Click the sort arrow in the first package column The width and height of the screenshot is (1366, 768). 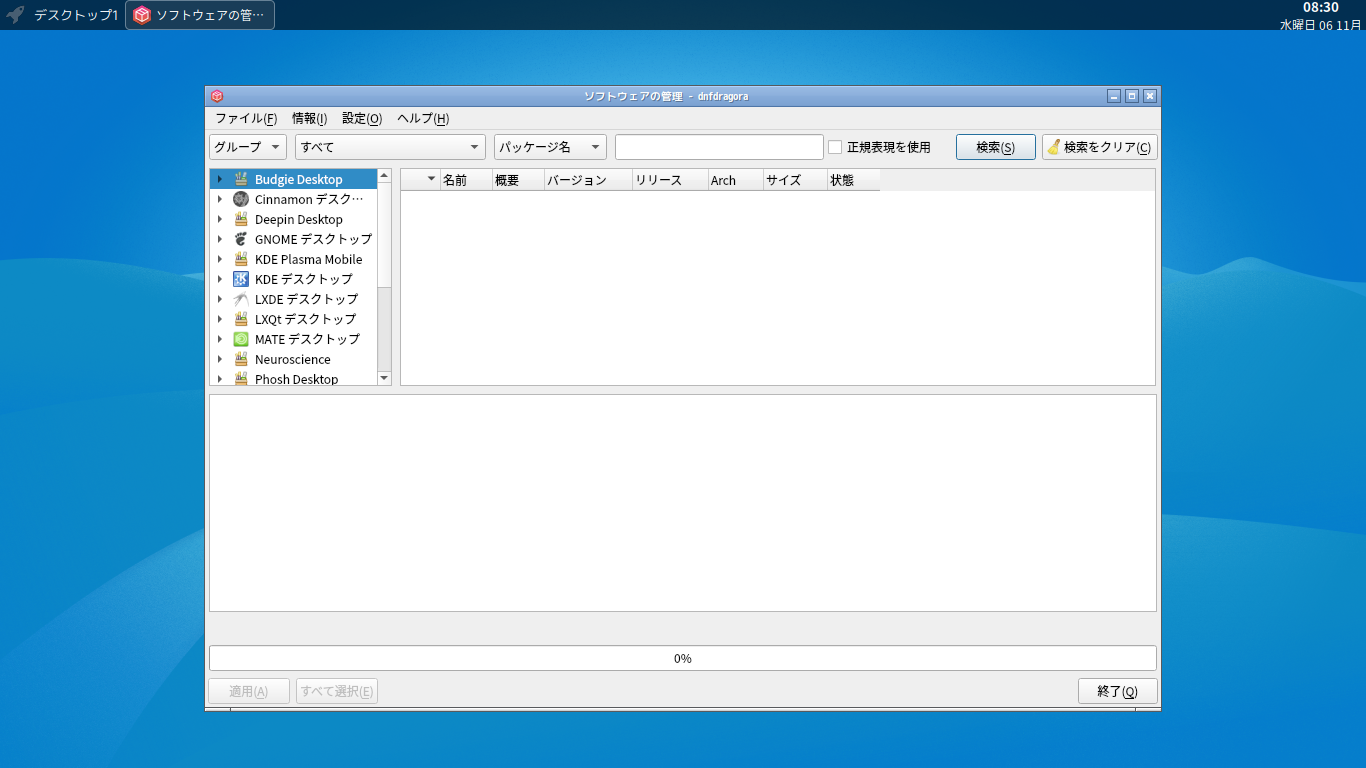[431, 179]
